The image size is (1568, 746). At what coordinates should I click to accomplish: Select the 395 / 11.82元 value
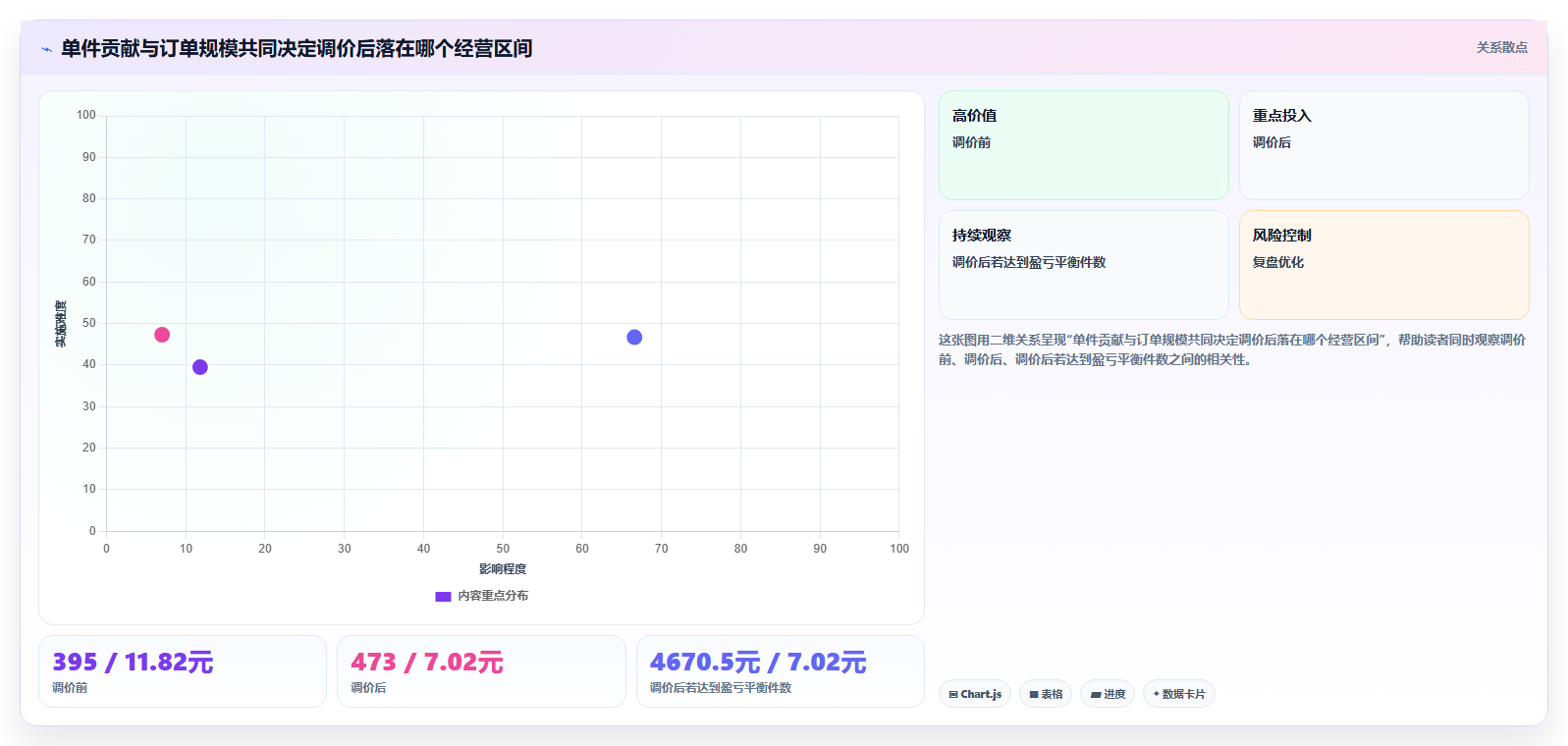tap(133, 663)
